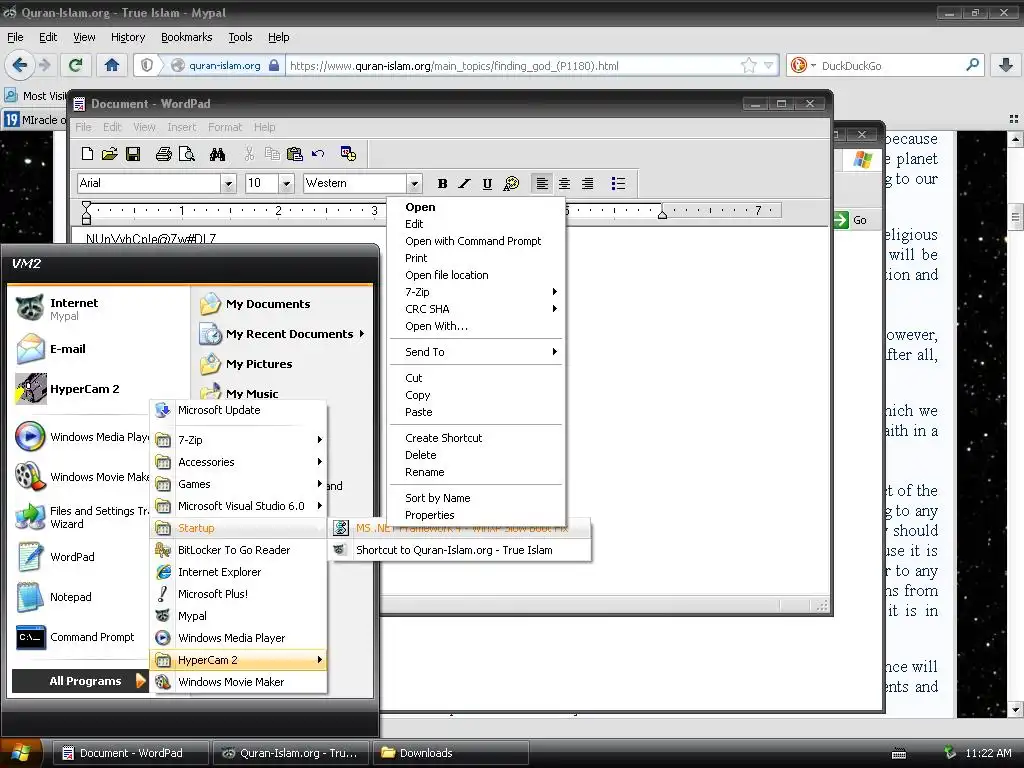Select Rename in the context menu

[x=477, y=472]
